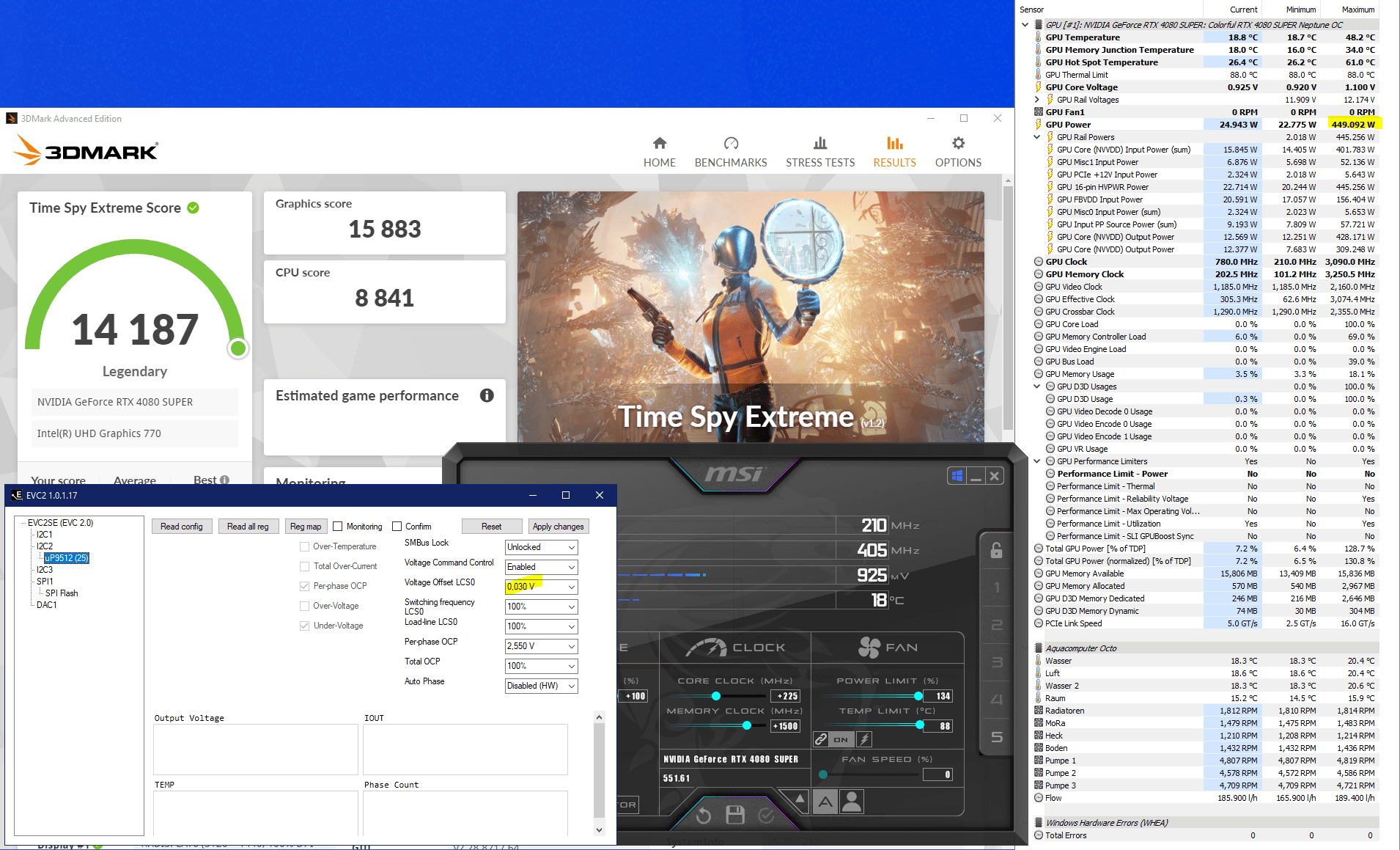Screen dimensions: 1400x850
Task: Click the profile lock icon in Afterburner
Action: coord(997,550)
